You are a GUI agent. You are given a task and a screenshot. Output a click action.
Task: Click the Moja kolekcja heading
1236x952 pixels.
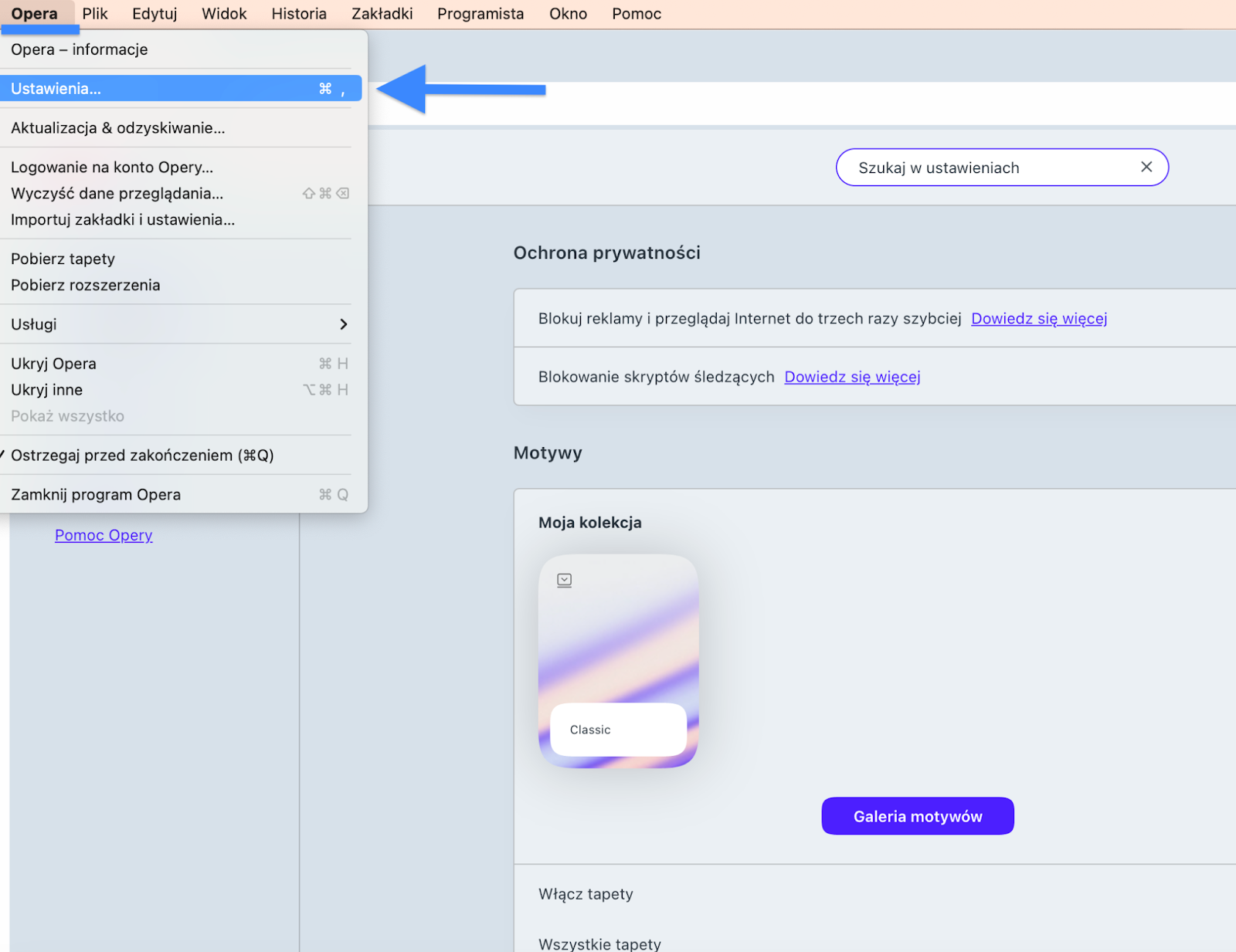click(590, 523)
